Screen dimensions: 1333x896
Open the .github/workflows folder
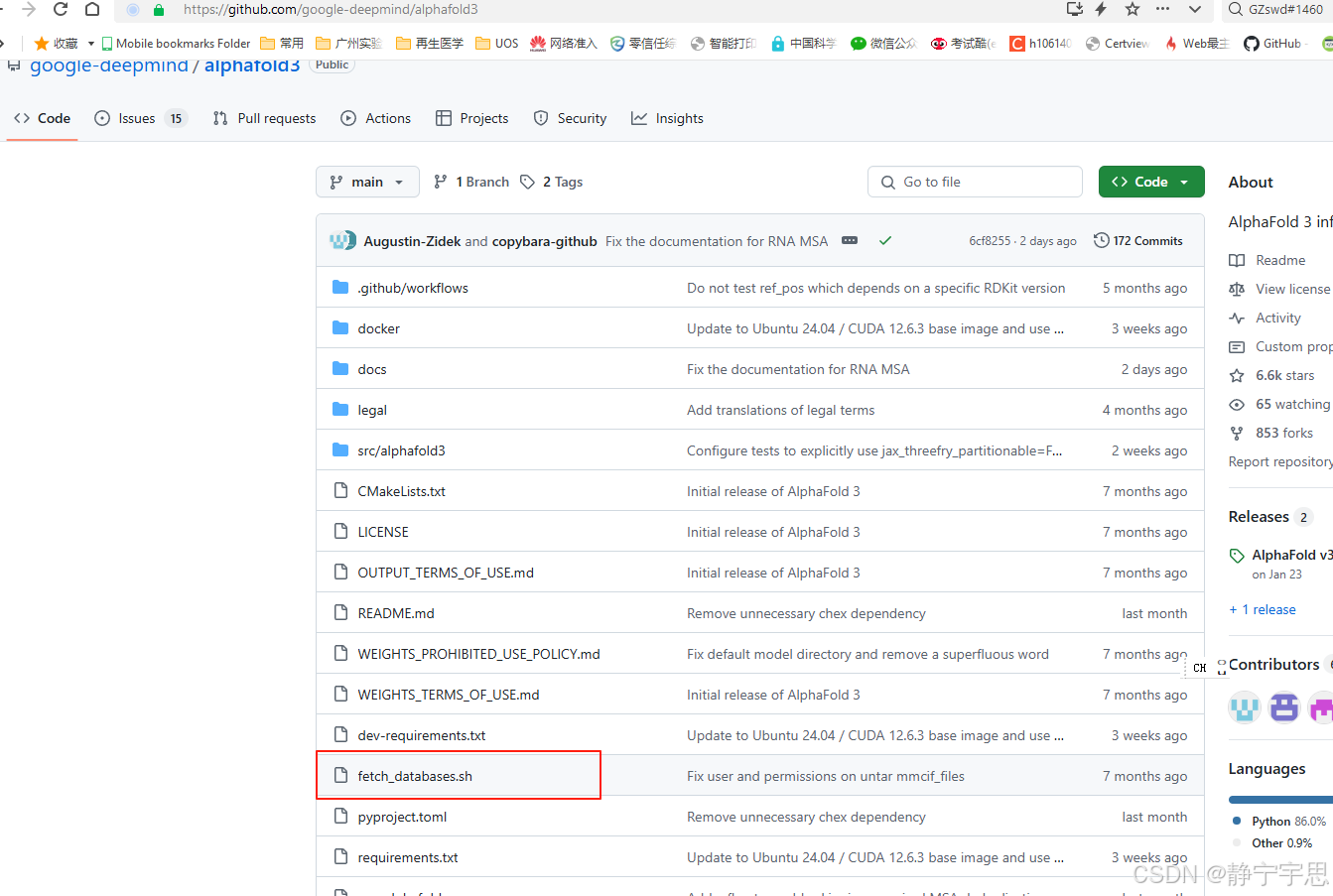coord(413,288)
